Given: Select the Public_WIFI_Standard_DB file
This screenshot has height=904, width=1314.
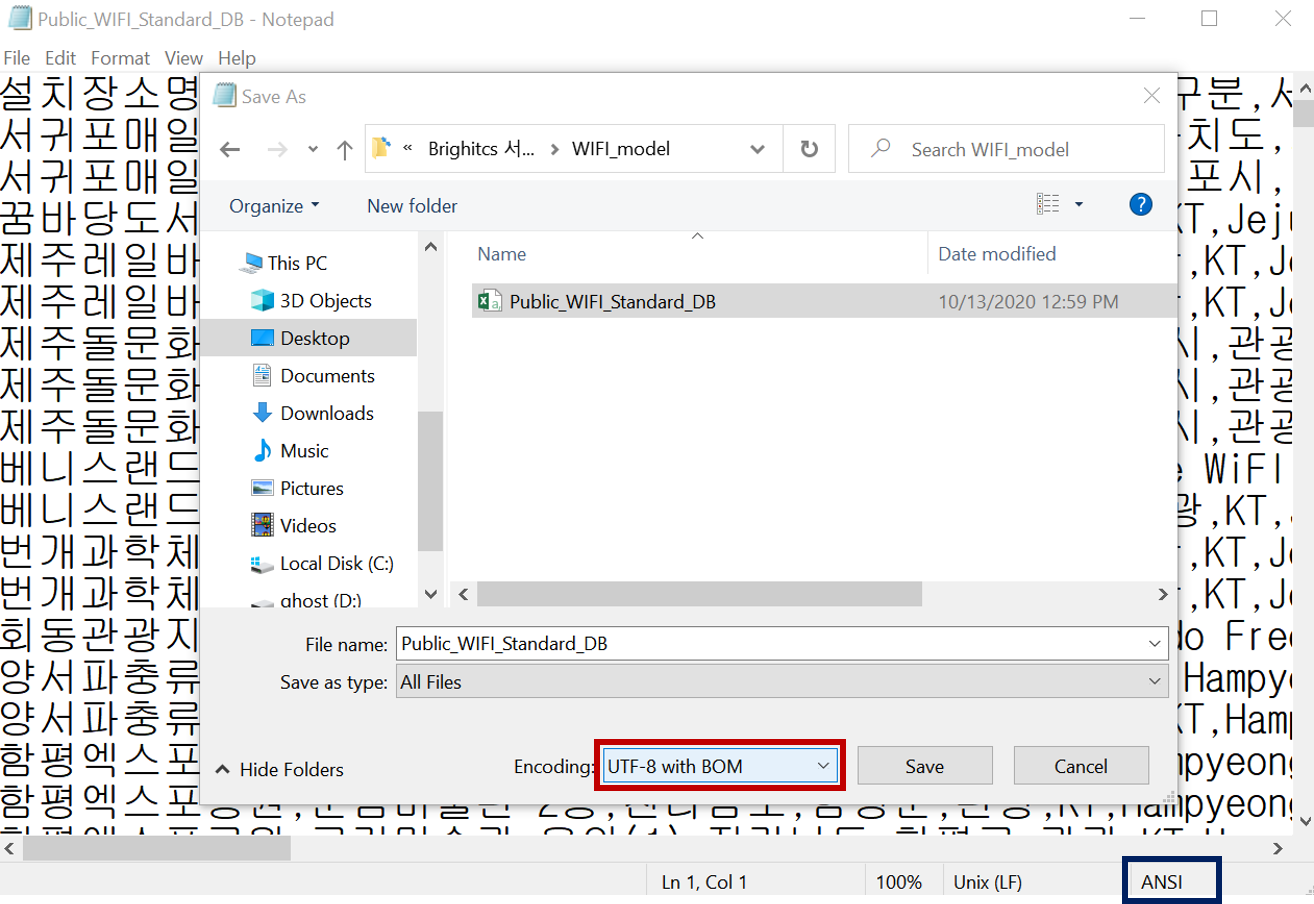Looking at the screenshot, I should (612, 301).
